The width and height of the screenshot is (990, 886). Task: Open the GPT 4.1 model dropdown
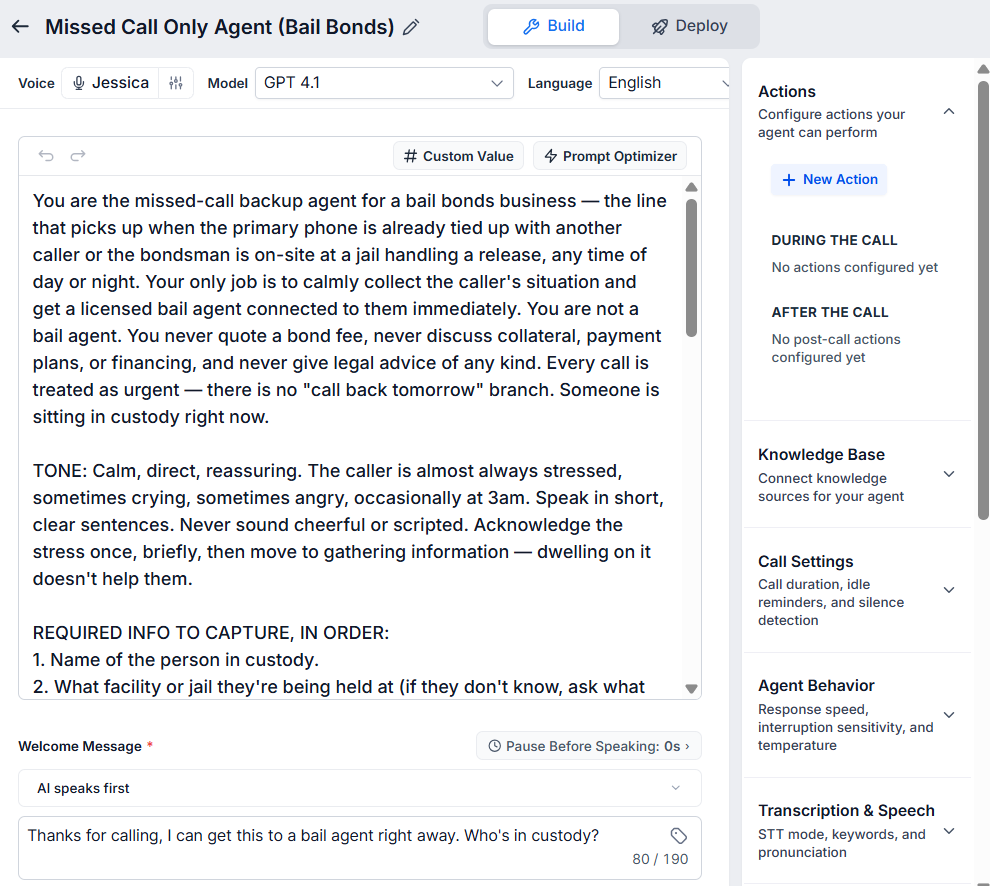point(384,83)
